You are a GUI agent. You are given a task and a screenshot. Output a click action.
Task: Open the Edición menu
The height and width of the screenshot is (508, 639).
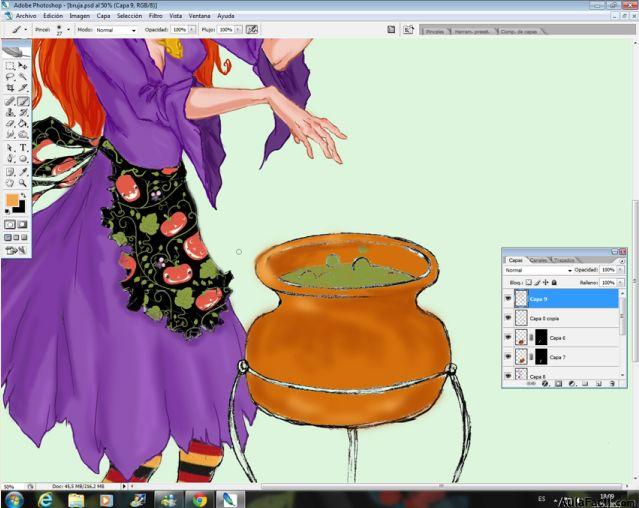pos(53,16)
